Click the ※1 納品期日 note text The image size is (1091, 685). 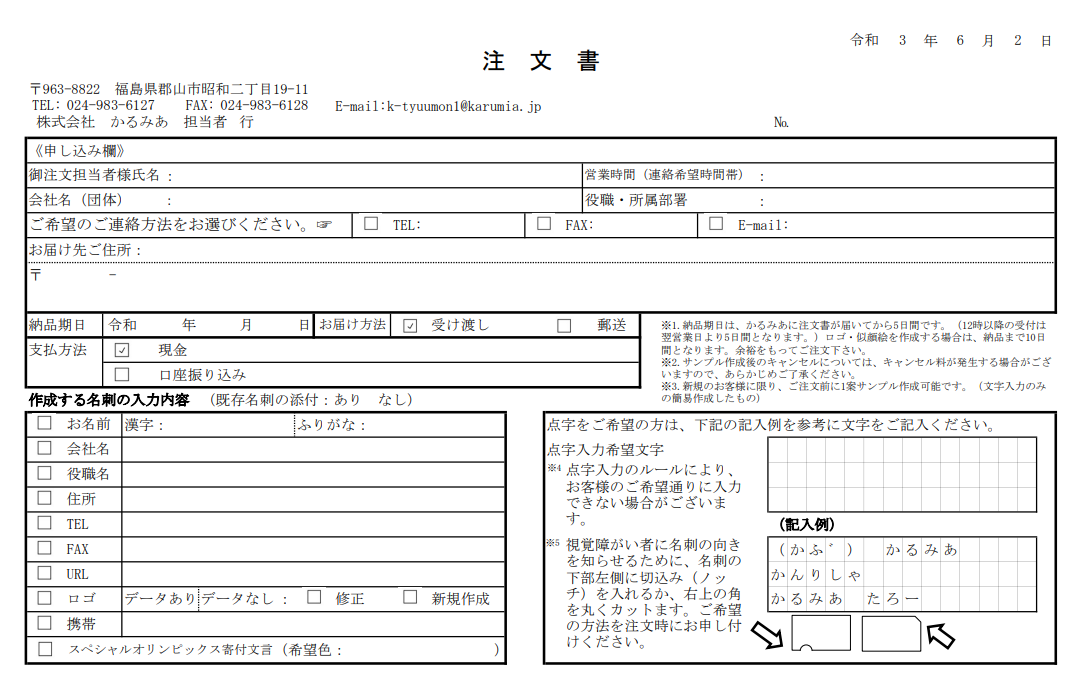coord(854,338)
